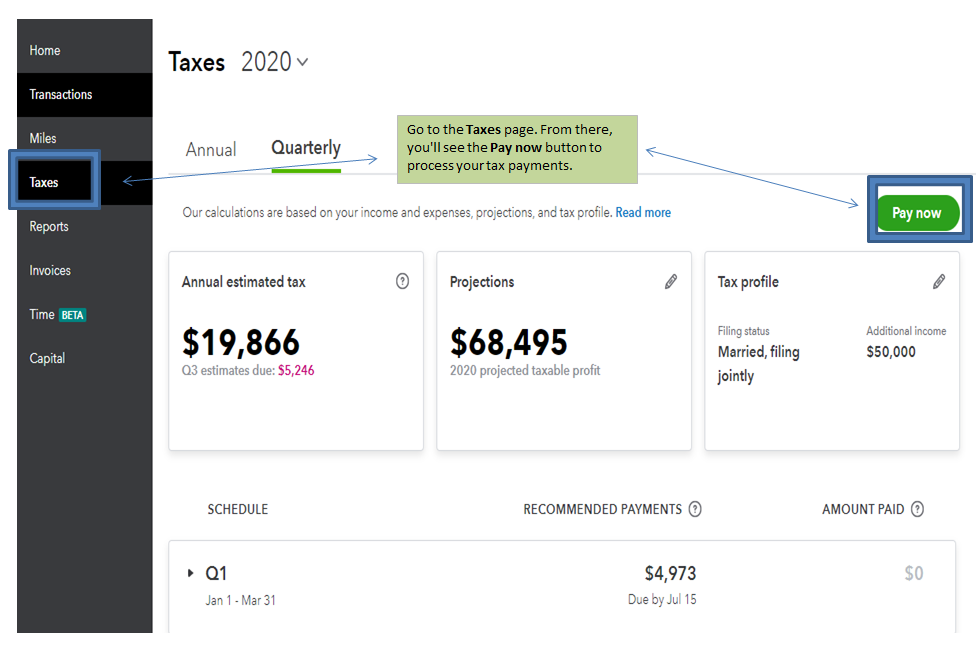The height and width of the screenshot is (651, 976).
Task: Go to the Miles section
Action: [44, 138]
